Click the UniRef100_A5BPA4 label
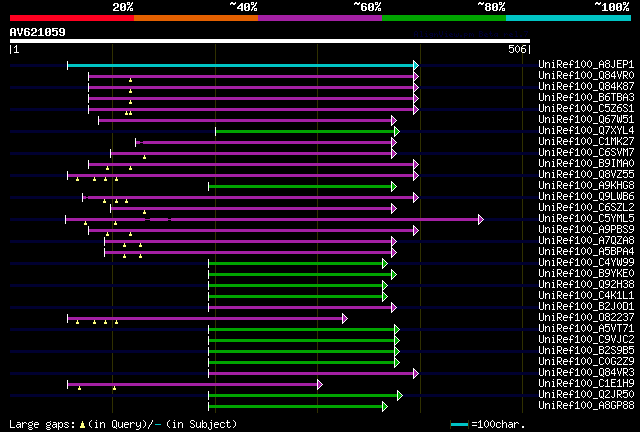The height and width of the screenshot is (432, 640). coord(586,252)
